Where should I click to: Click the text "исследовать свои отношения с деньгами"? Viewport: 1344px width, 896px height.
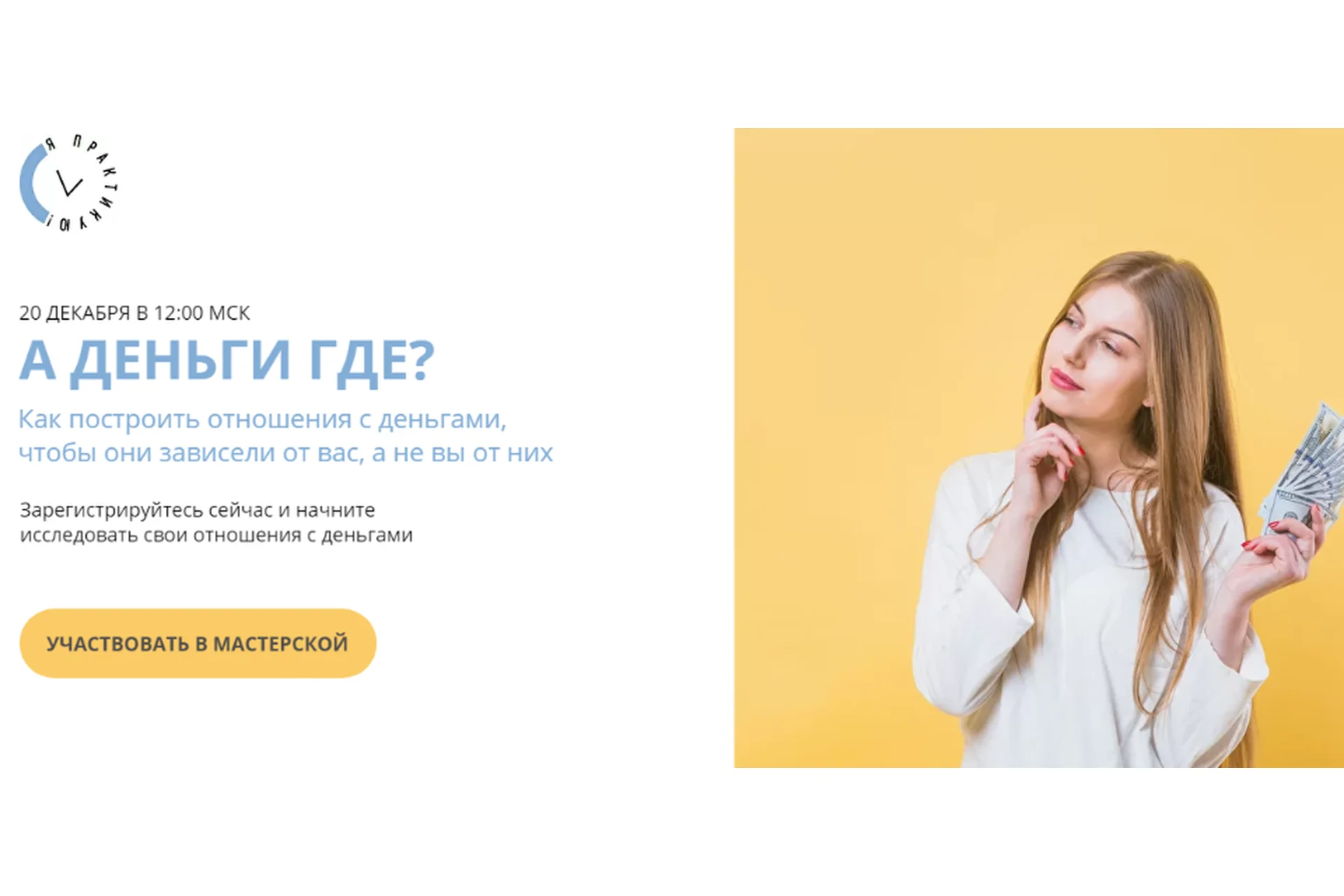[216, 535]
